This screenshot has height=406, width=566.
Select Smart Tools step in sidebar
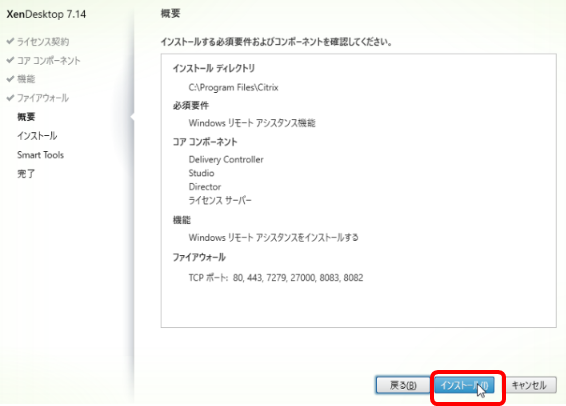point(40,155)
